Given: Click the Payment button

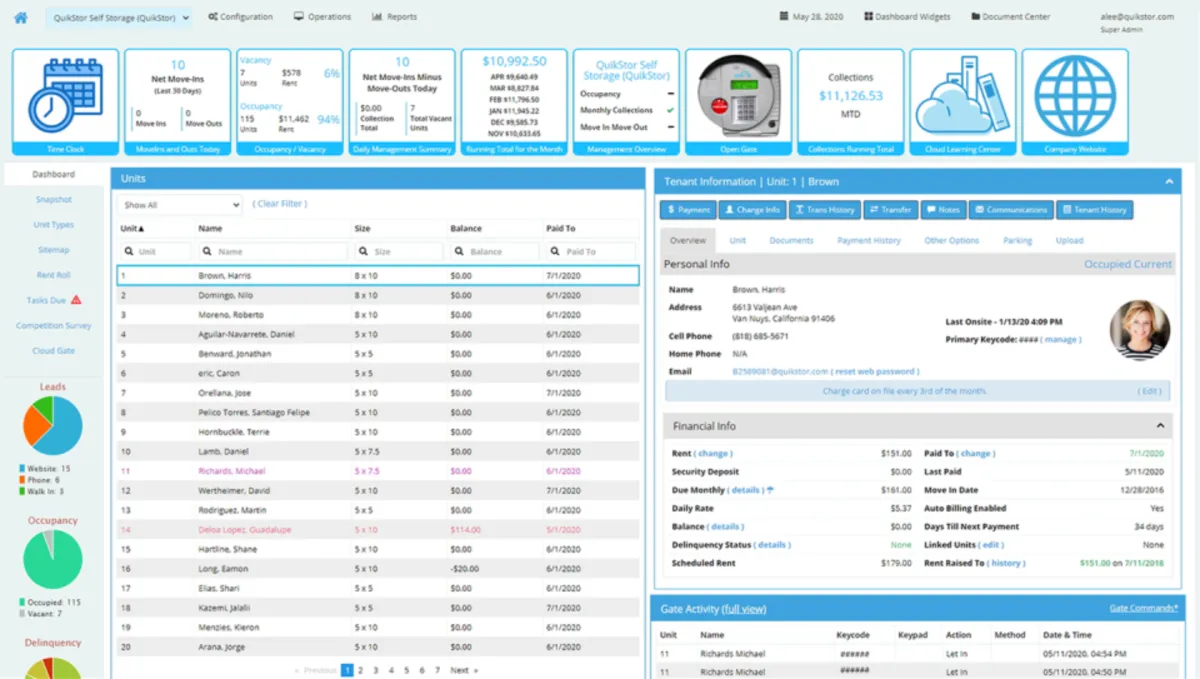Looking at the screenshot, I should pyautogui.click(x=687, y=210).
